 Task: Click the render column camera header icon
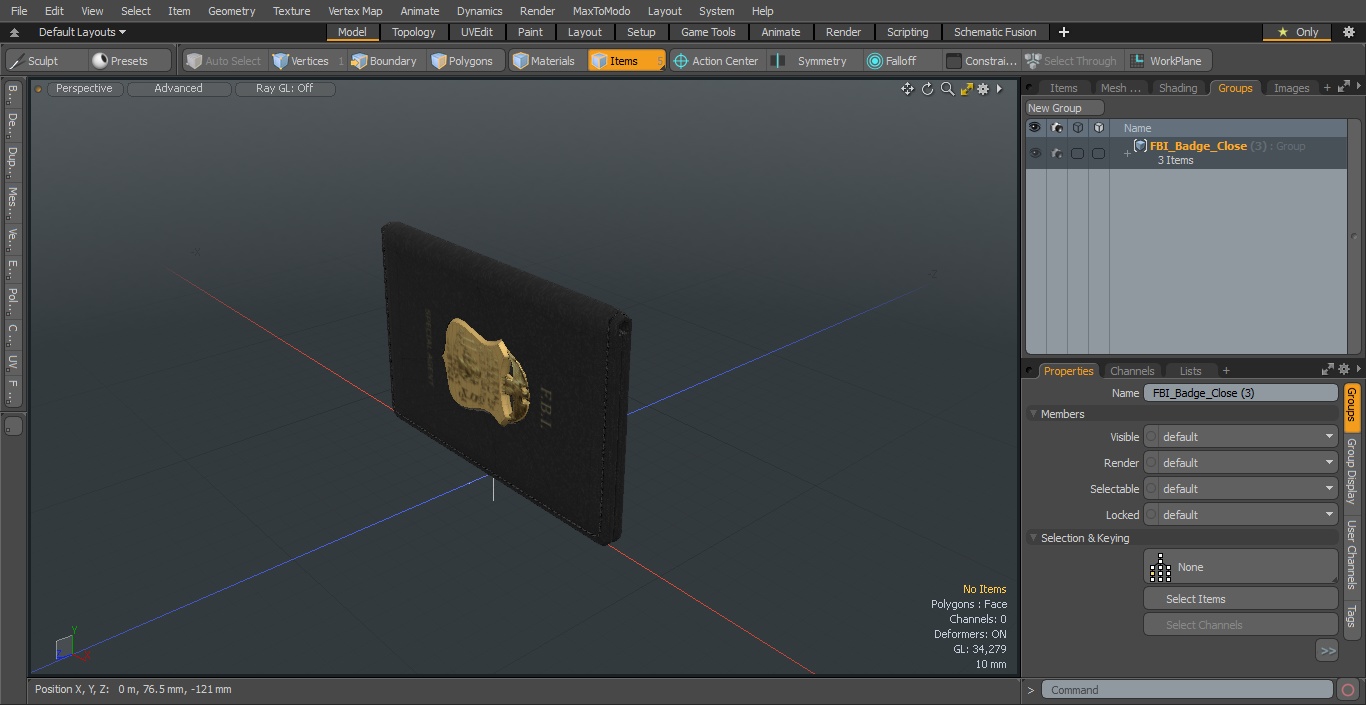click(1056, 128)
